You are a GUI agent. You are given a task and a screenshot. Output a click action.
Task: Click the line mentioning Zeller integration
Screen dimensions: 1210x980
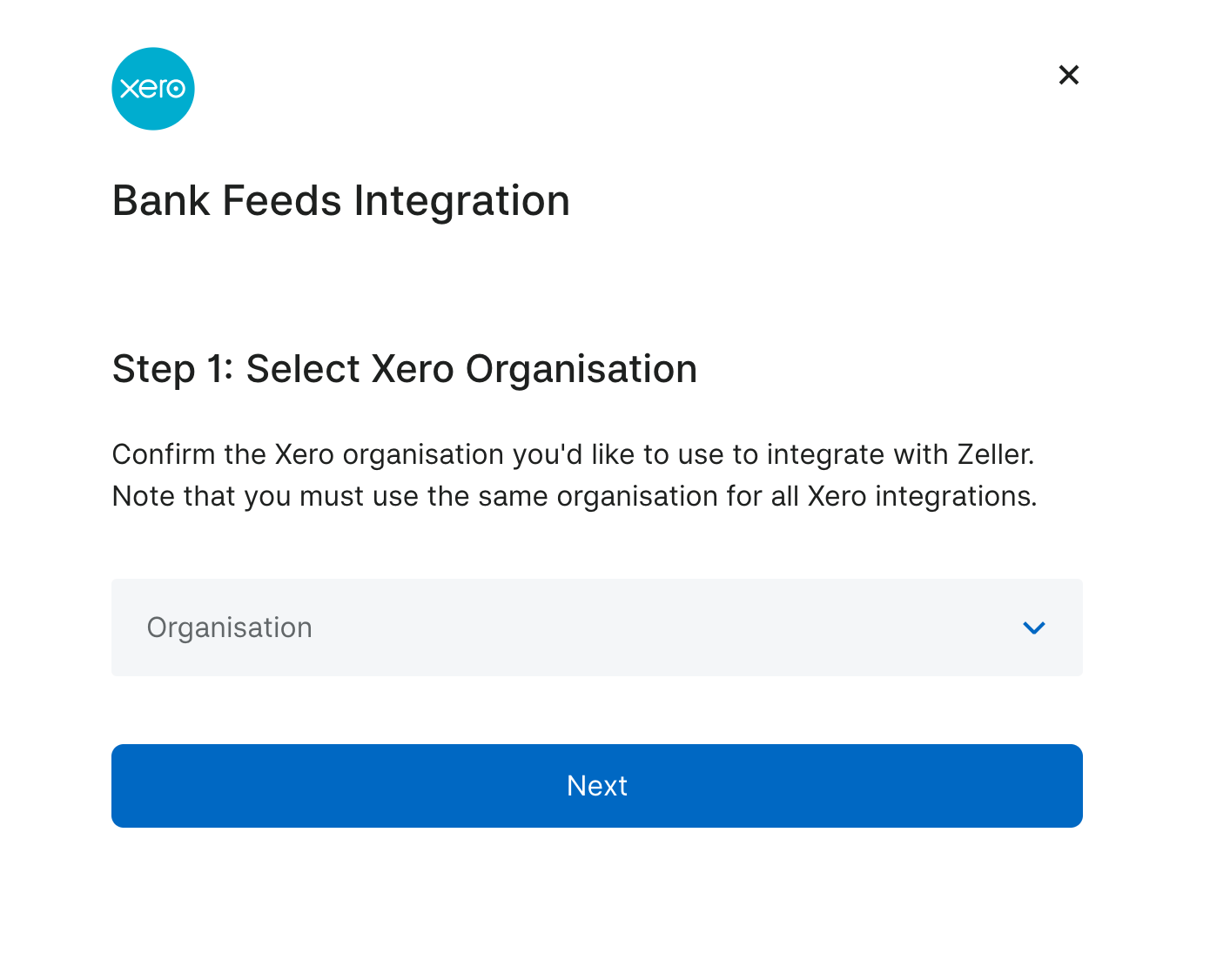(573, 454)
